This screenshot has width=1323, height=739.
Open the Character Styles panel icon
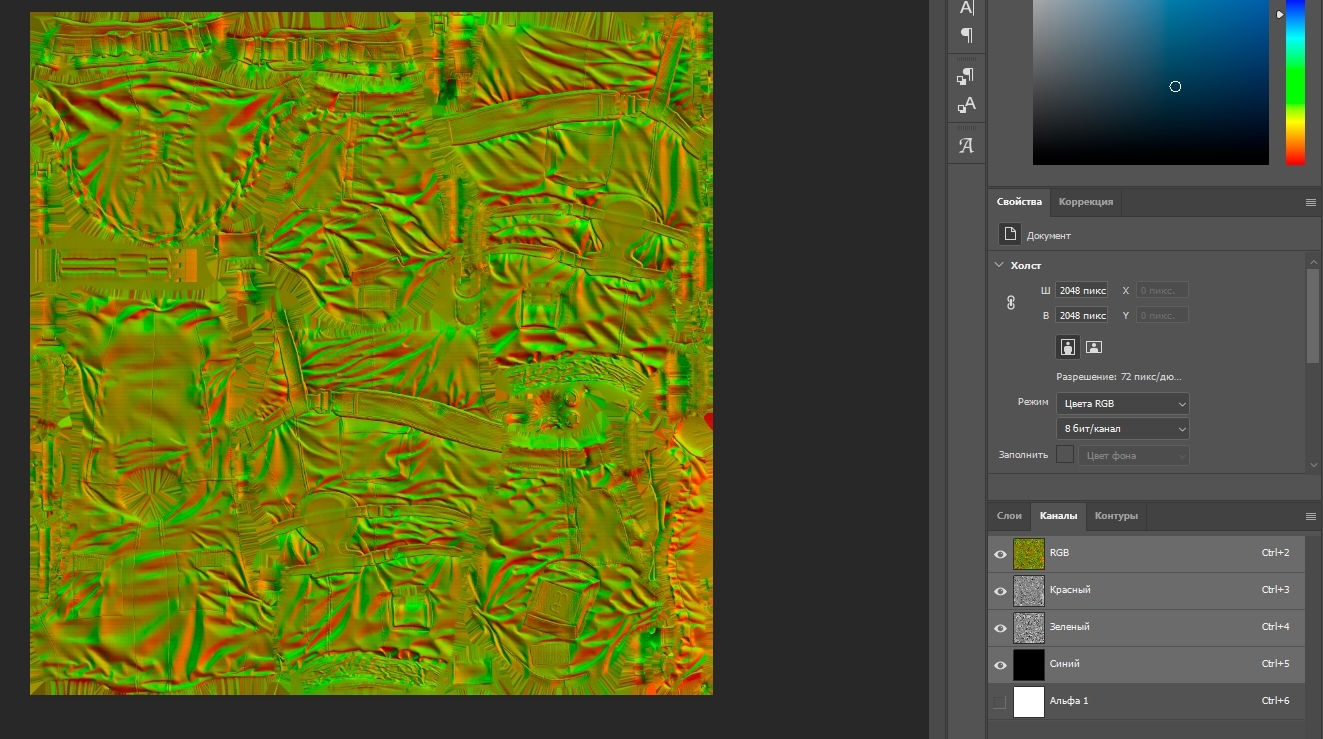(x=966, y=105)
